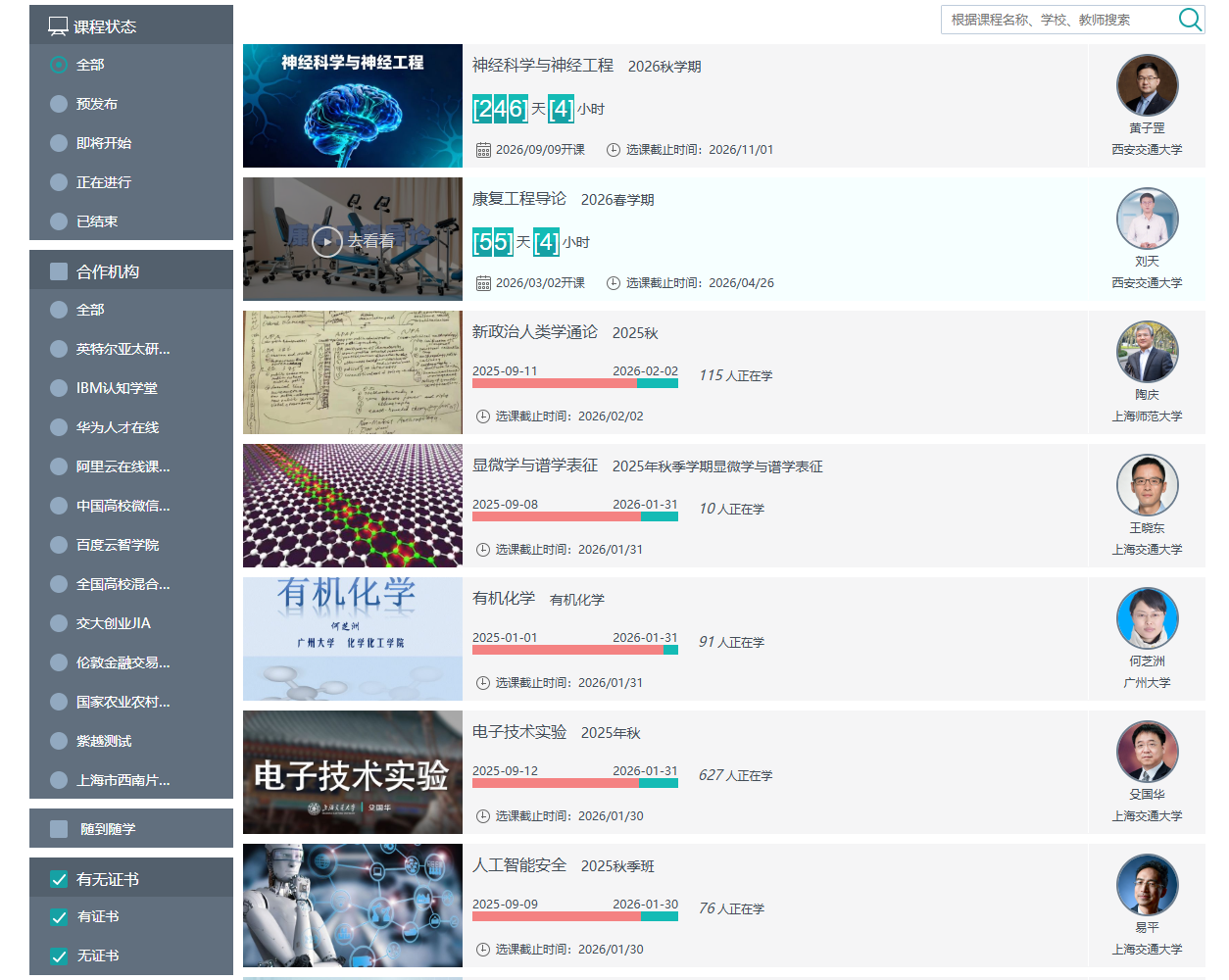Select the IBM认知学堂 institution
Screen dimensions: 1229x980
coord(59,388)
